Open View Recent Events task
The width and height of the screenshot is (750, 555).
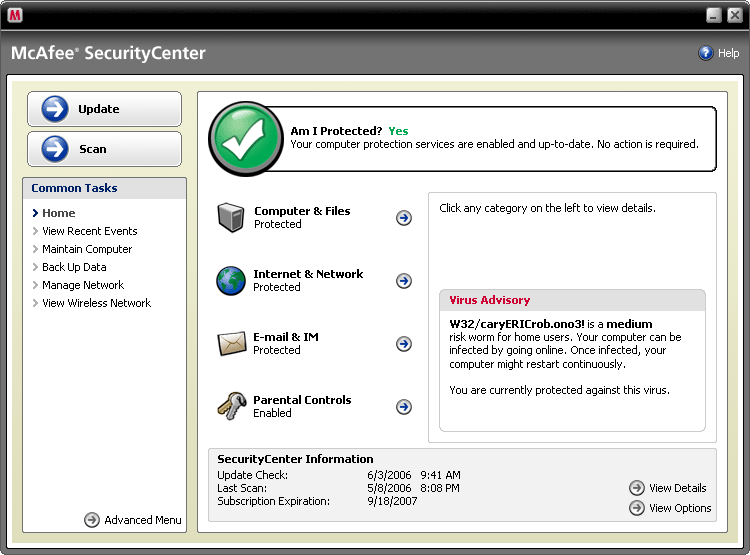pyautogui.click(x=89, y=231)
